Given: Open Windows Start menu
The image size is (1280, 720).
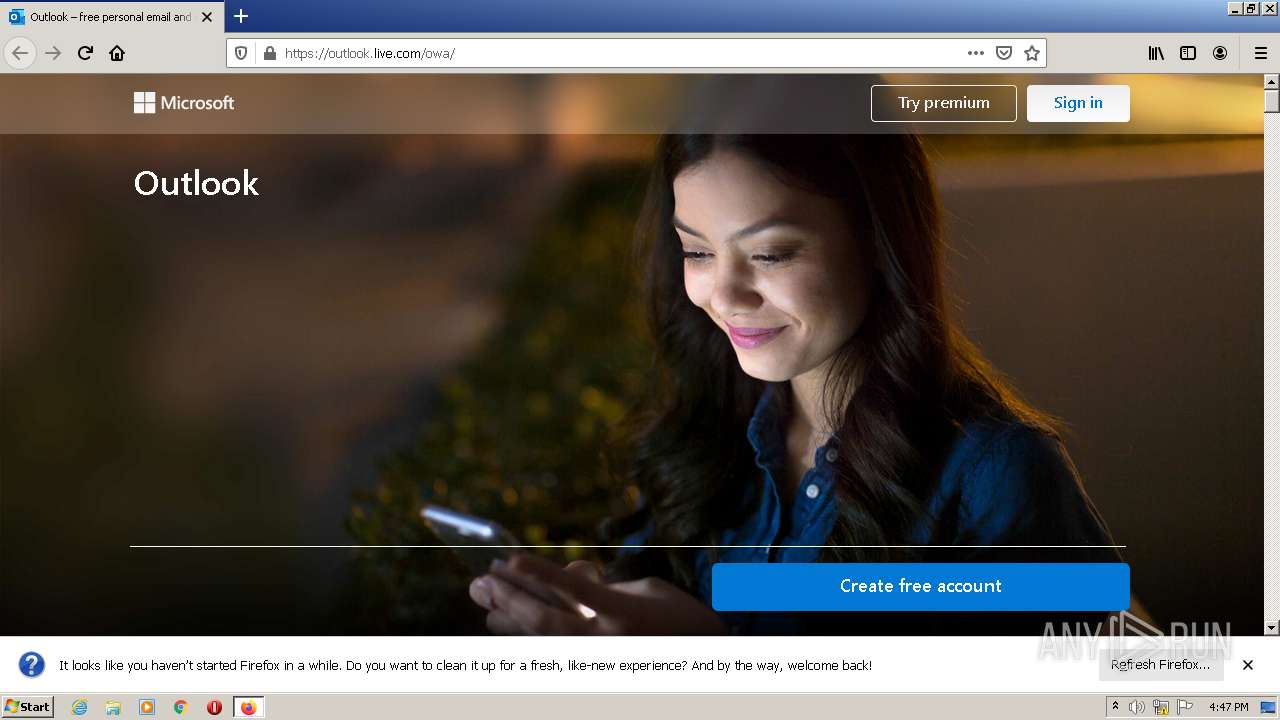Looking at the screenshot, I should pos(28,706).
